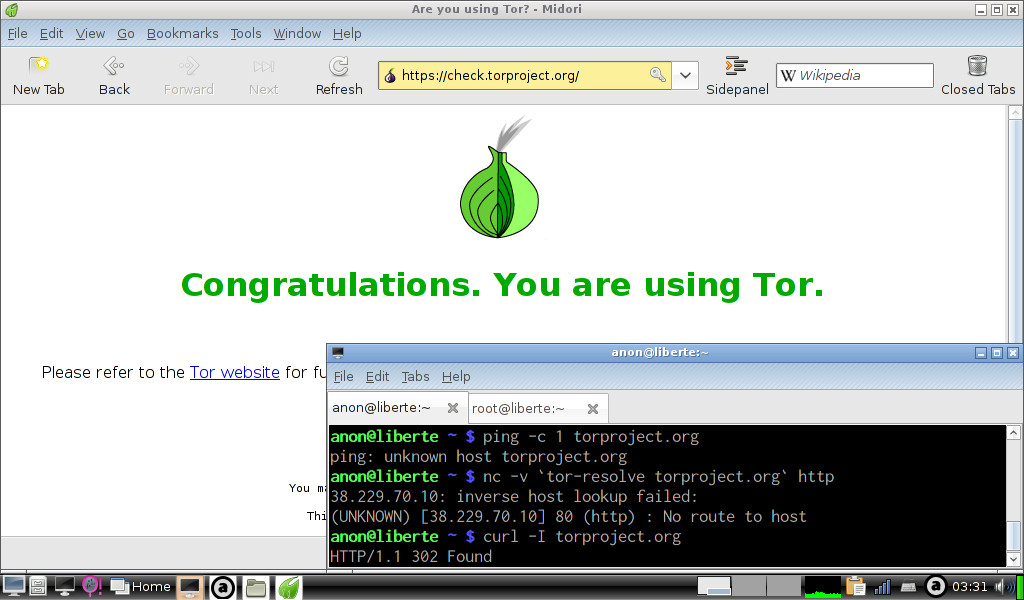1024x600 pixels.
Task: Click the Forward navigation button
Action: coord(189,76)
